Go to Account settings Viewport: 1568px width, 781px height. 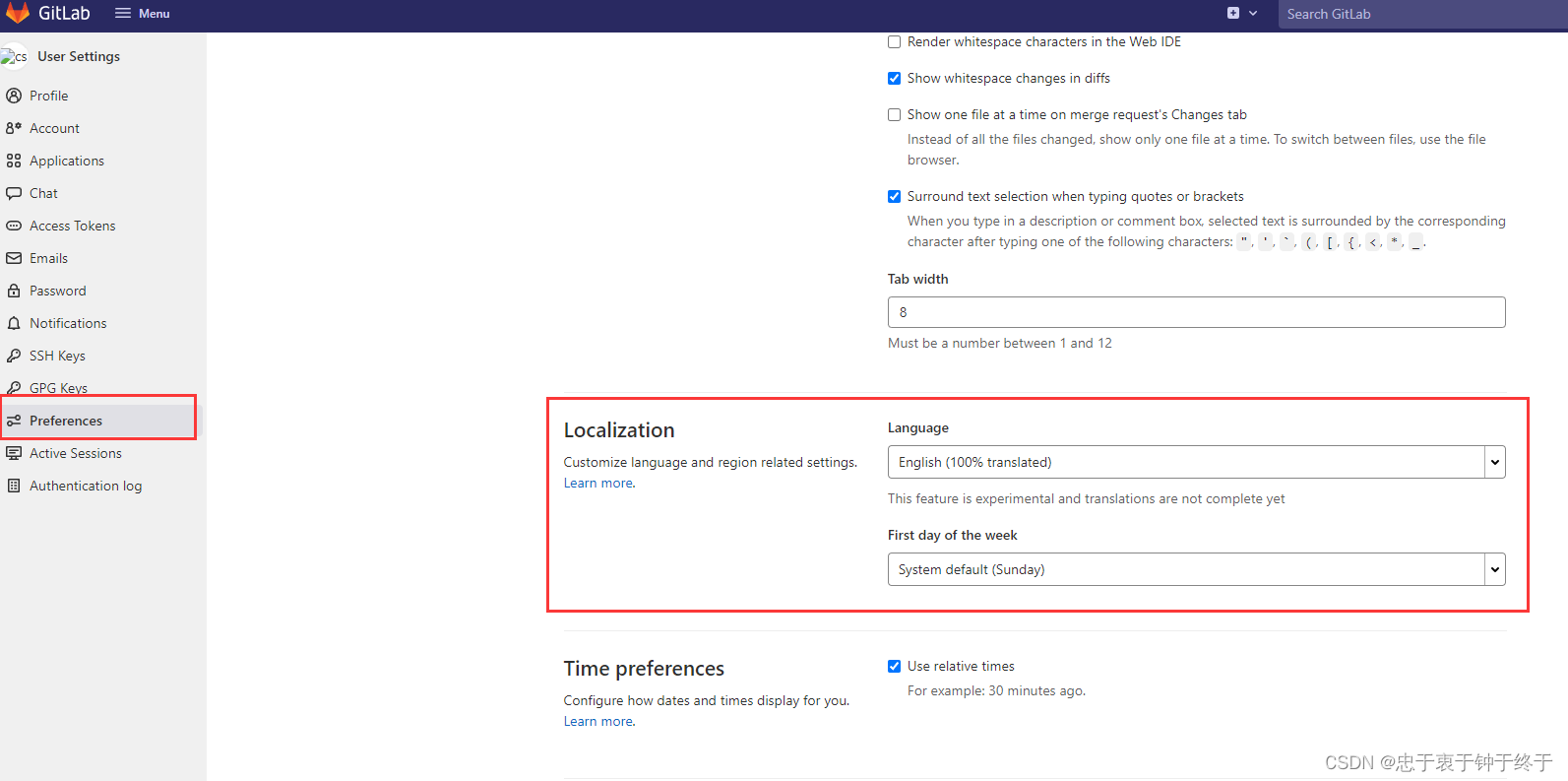point(54,128)
